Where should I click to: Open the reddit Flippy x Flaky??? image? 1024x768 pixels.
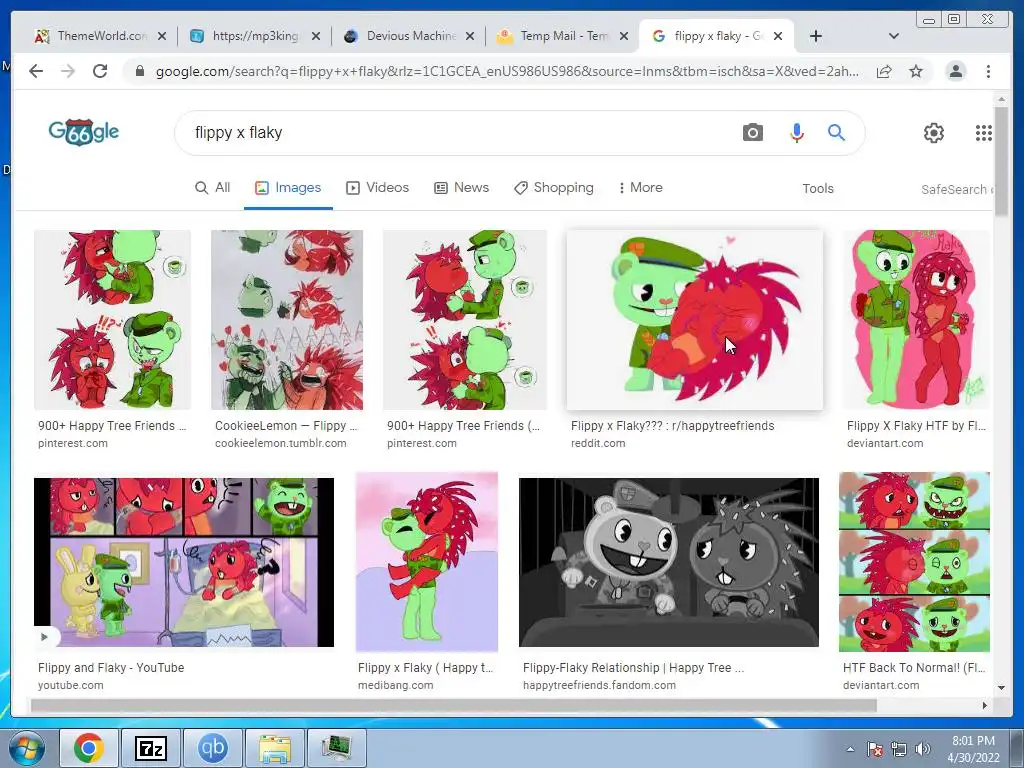point(695,319)
